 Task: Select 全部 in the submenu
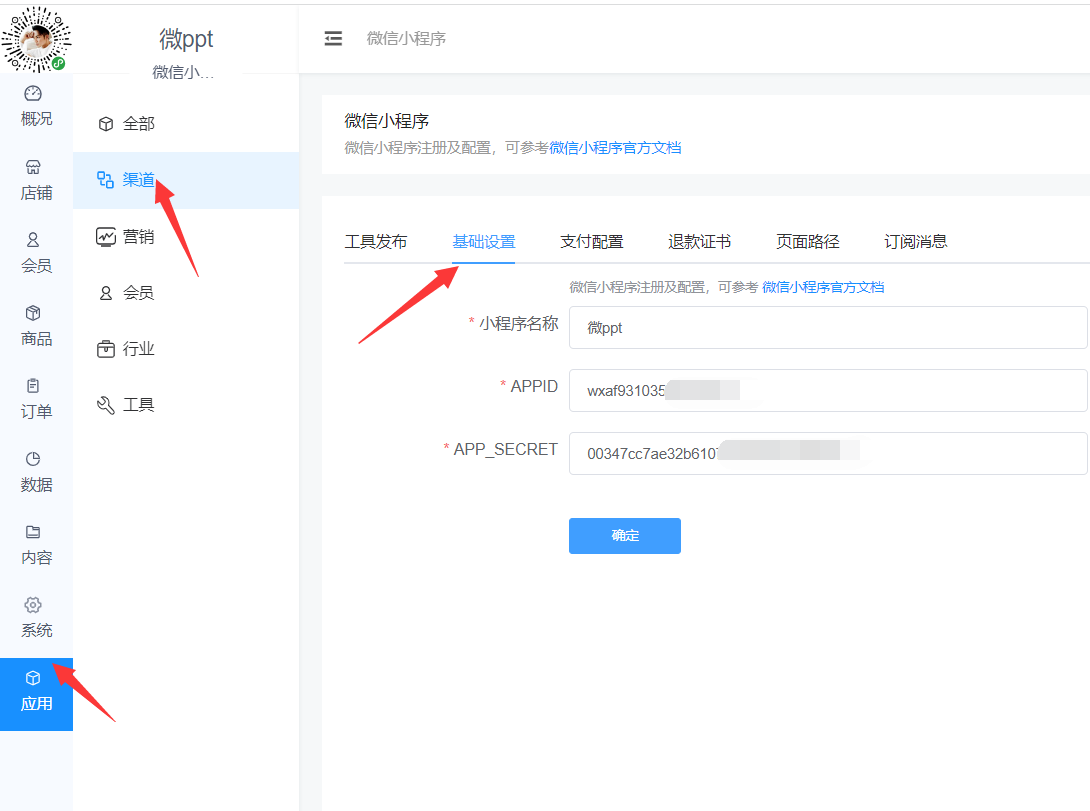click(186, 124)
